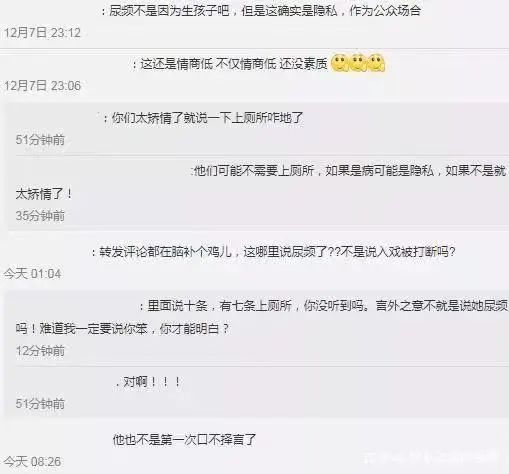This screenshot has height=474, width=509.
Task: Click the middle doge emoji in the comment
Action: click(358, 63)
